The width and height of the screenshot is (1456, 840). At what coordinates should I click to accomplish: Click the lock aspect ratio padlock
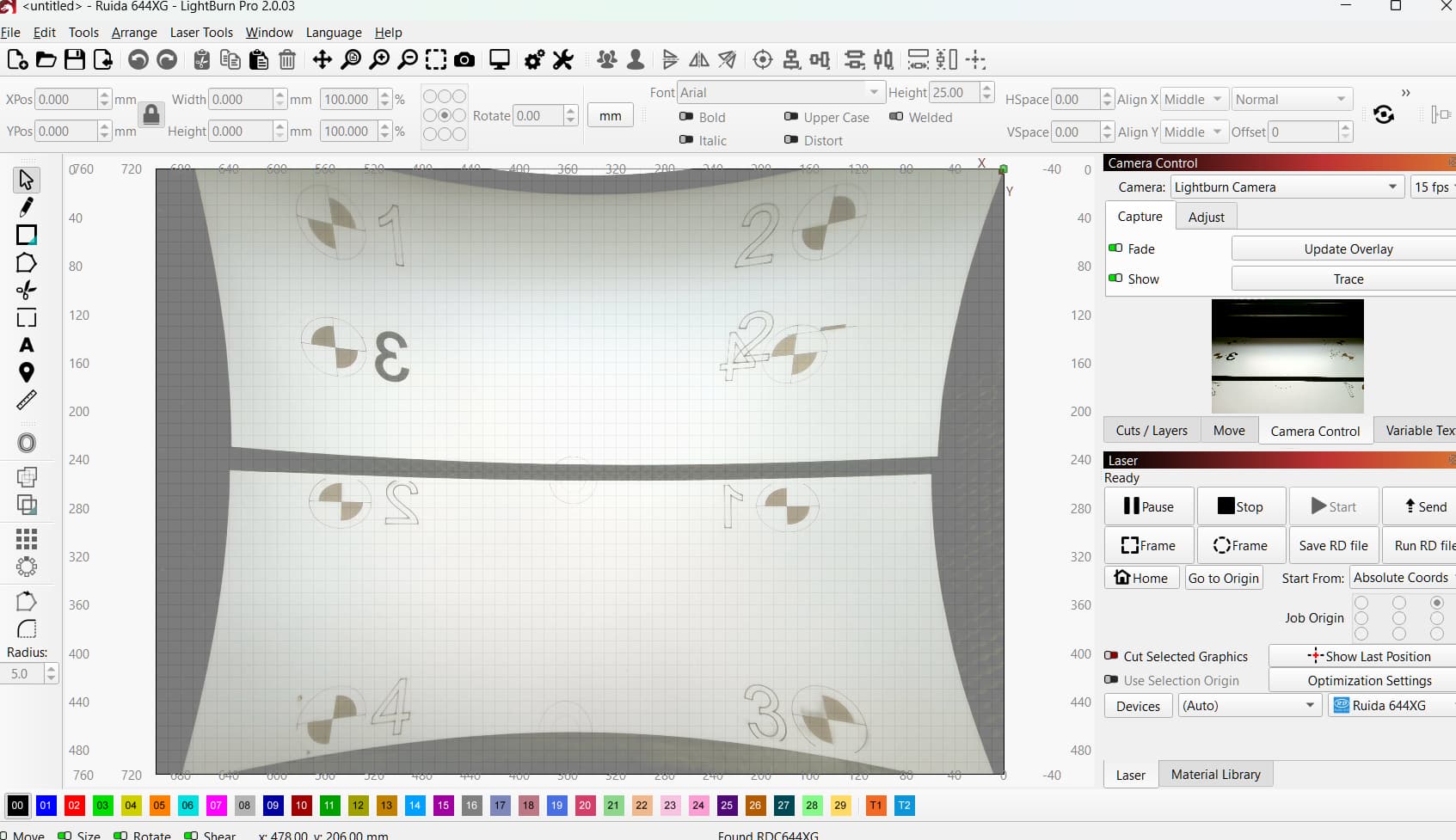coord(151,114)
